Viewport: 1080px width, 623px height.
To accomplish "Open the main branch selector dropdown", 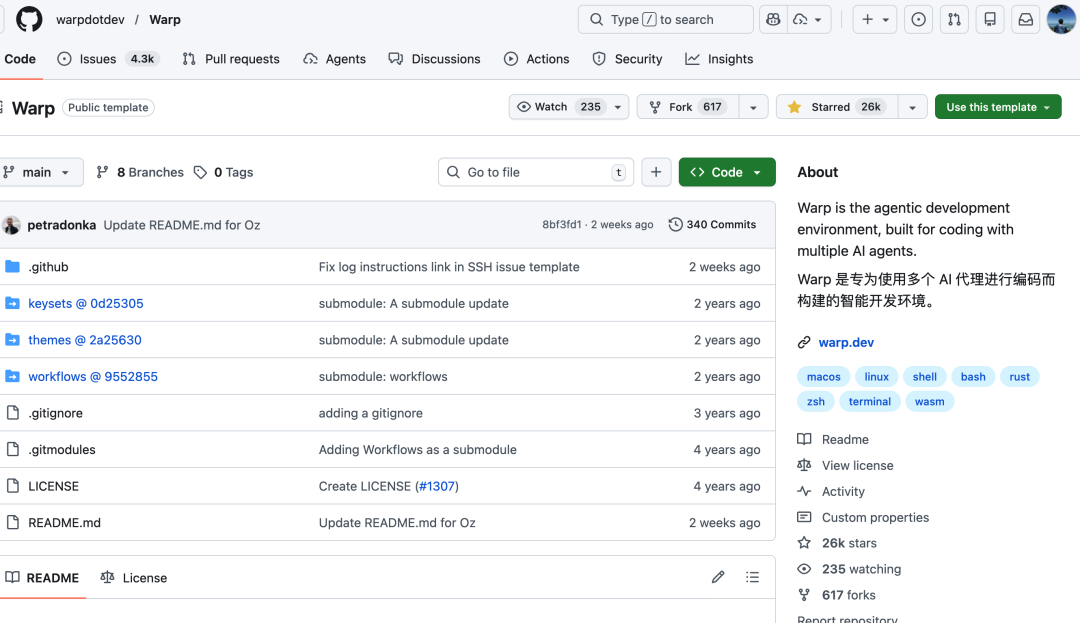I will 42,172.
